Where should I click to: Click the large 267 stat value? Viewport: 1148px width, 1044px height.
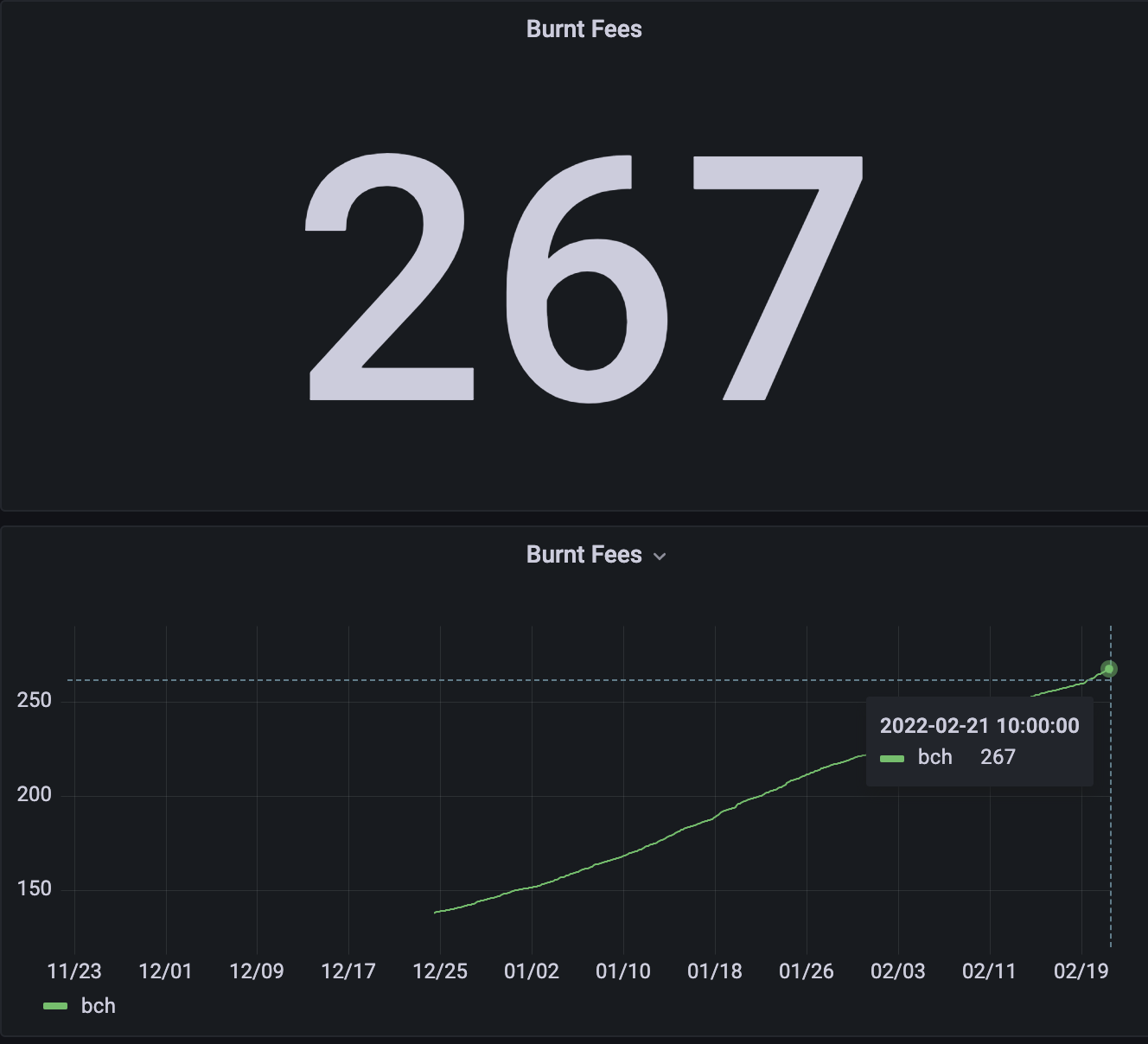coord(584,278)
